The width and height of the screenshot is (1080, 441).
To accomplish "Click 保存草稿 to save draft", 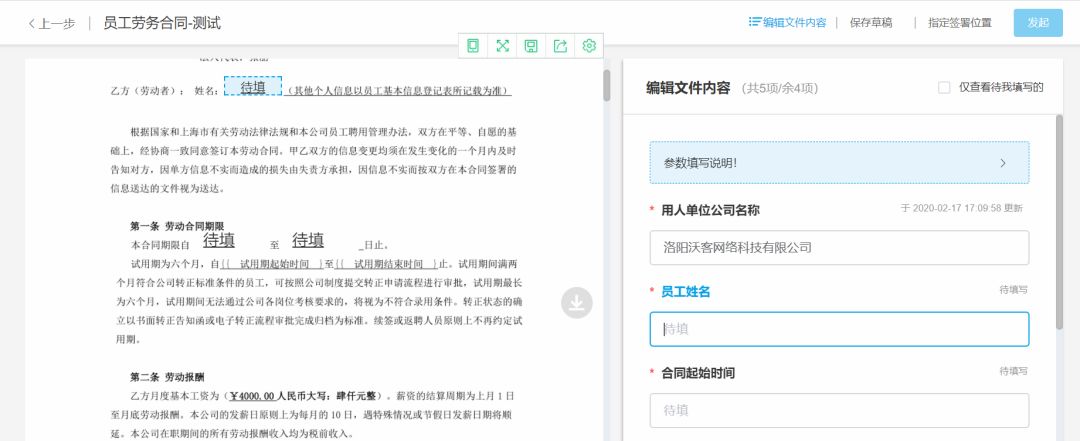I will 871,22.
